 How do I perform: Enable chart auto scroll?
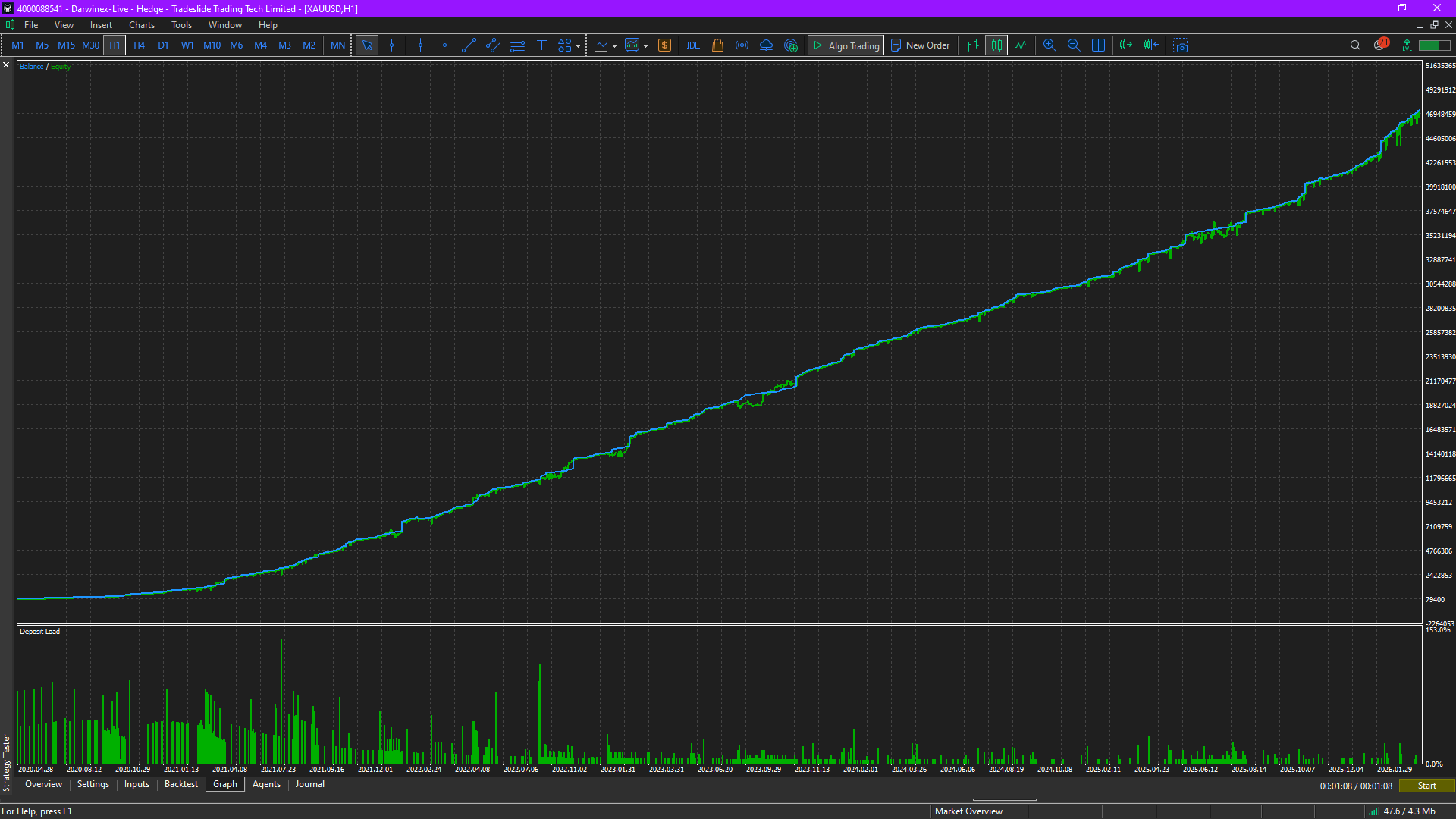point(1127,45)
